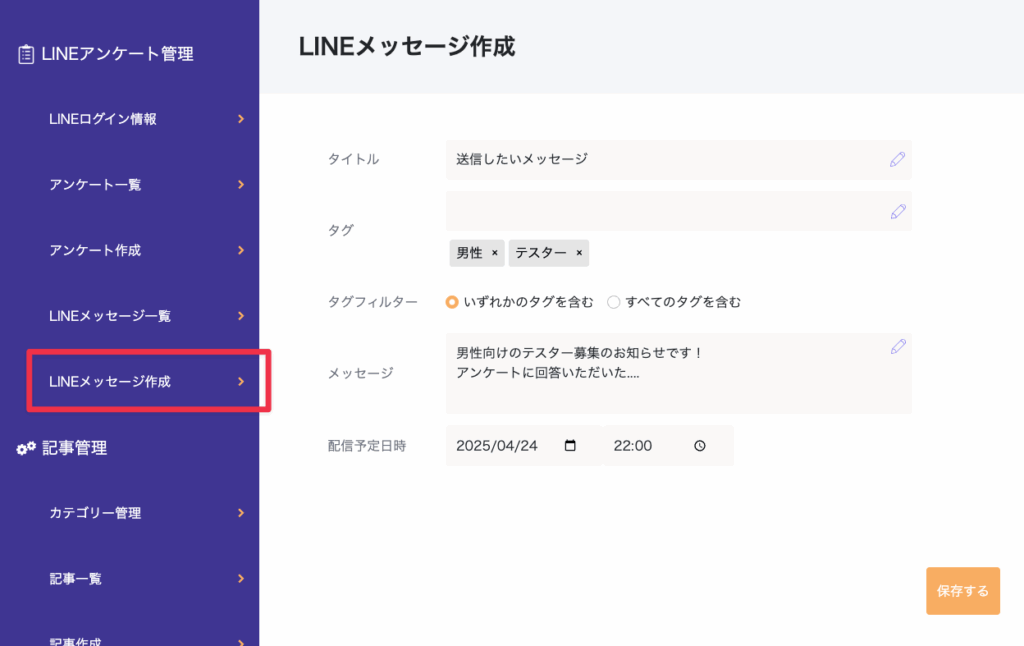Open 記事一覧 in the sidebar
This screenshot has width=1024, height=646.
76,578
